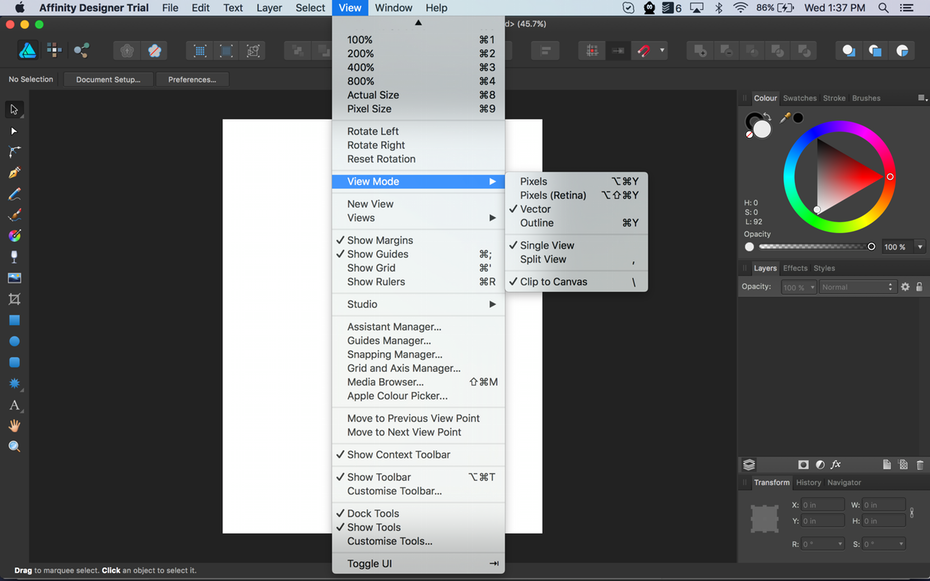
Task: Disable Show Context Toolbar option
Action: pyautogui.click(x=398, y=455)
